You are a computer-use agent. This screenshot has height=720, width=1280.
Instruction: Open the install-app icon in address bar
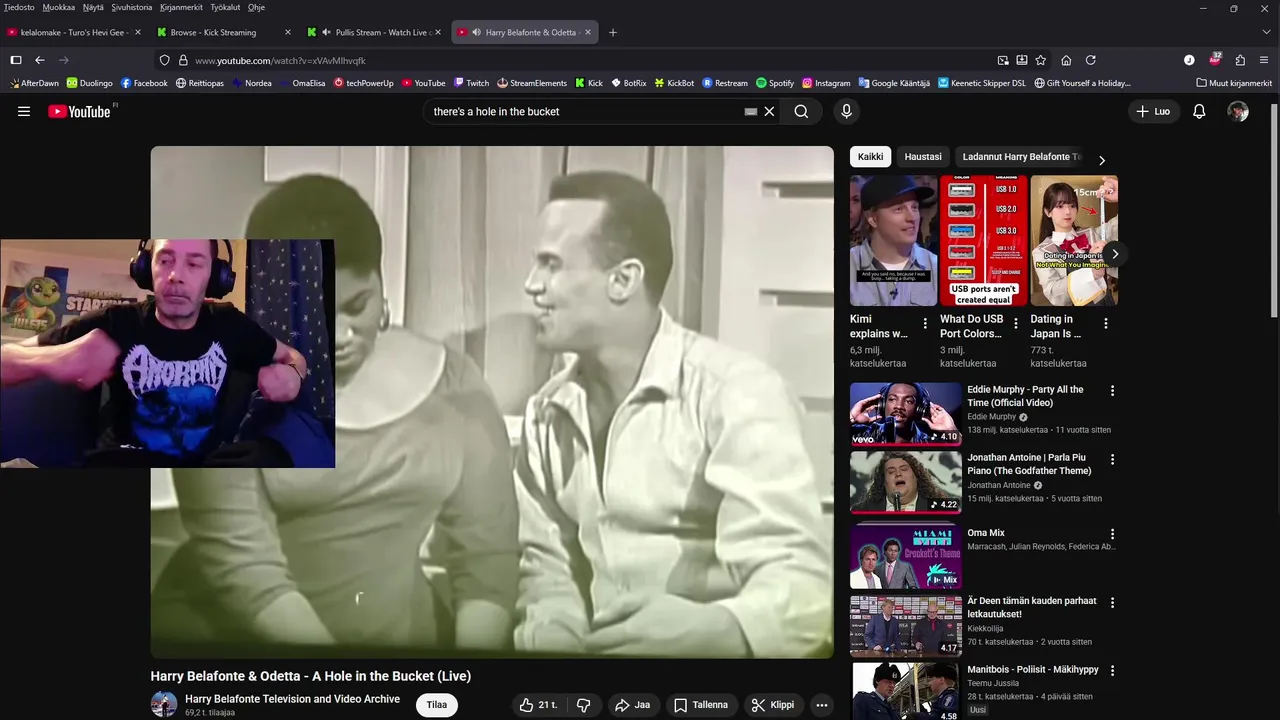(1022, 60)
